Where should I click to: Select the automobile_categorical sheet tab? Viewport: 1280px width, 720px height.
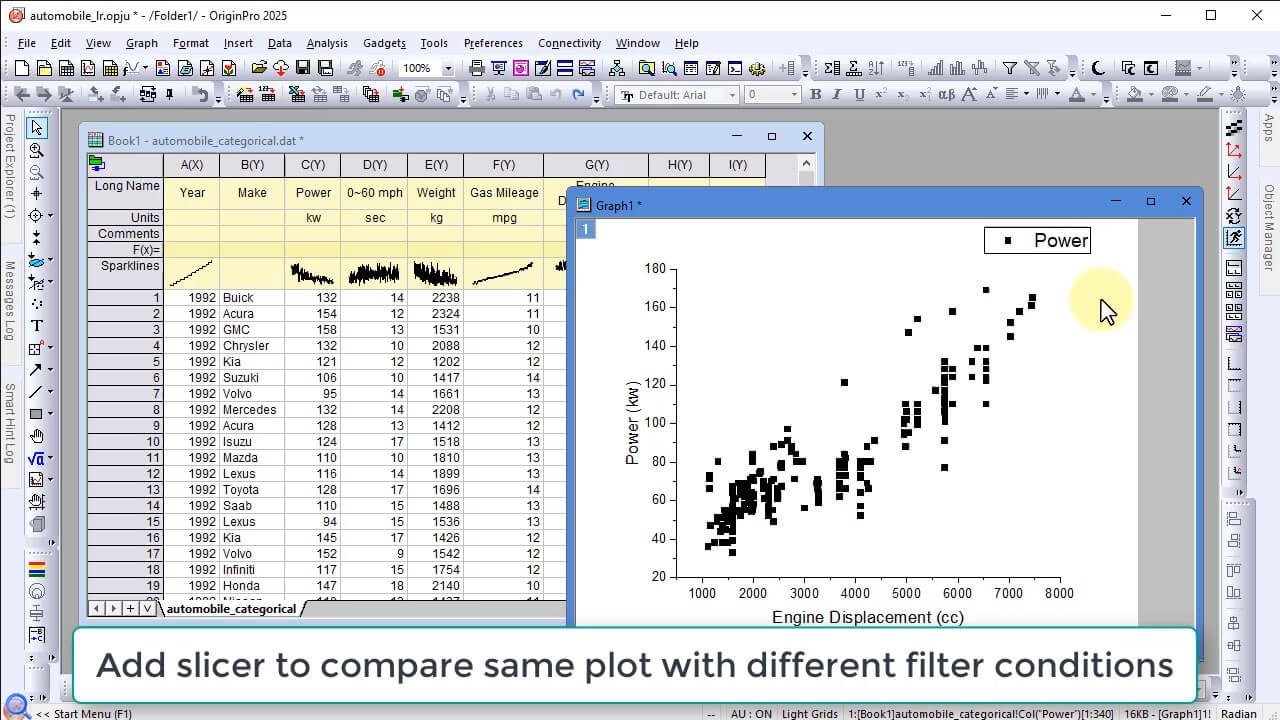[231, 608]
